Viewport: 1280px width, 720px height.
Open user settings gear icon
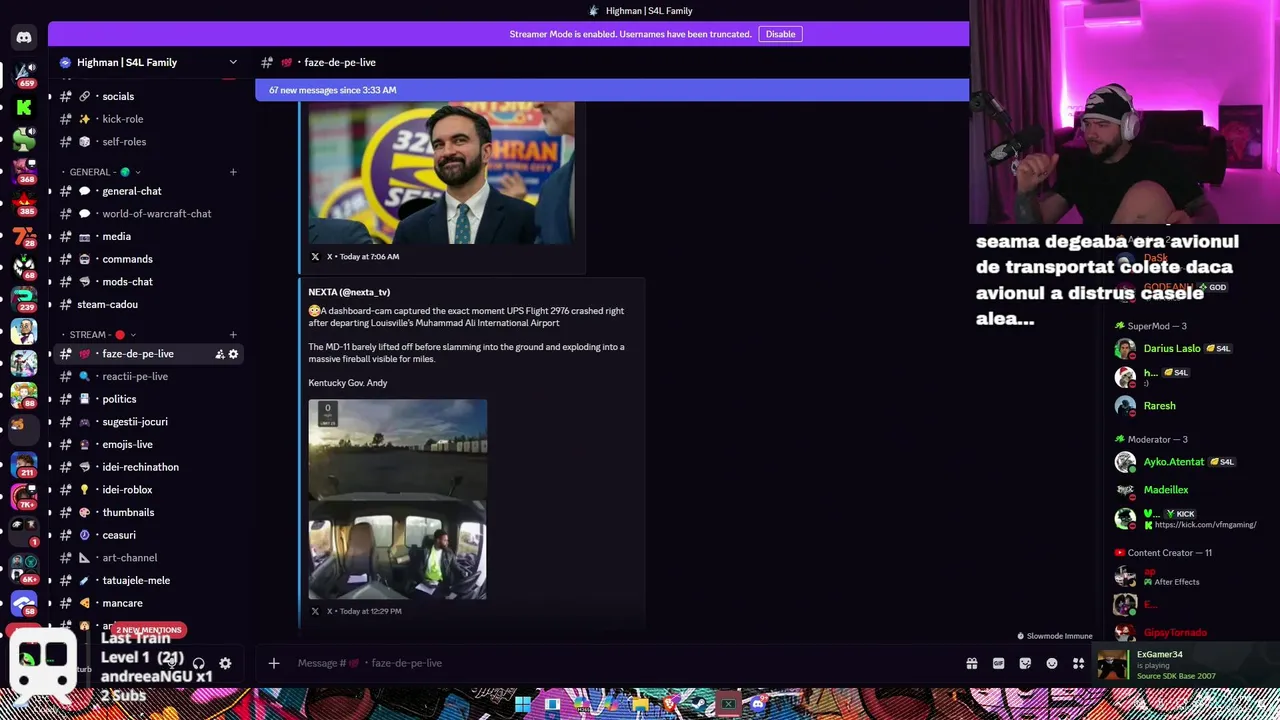[x=225, y=663]
